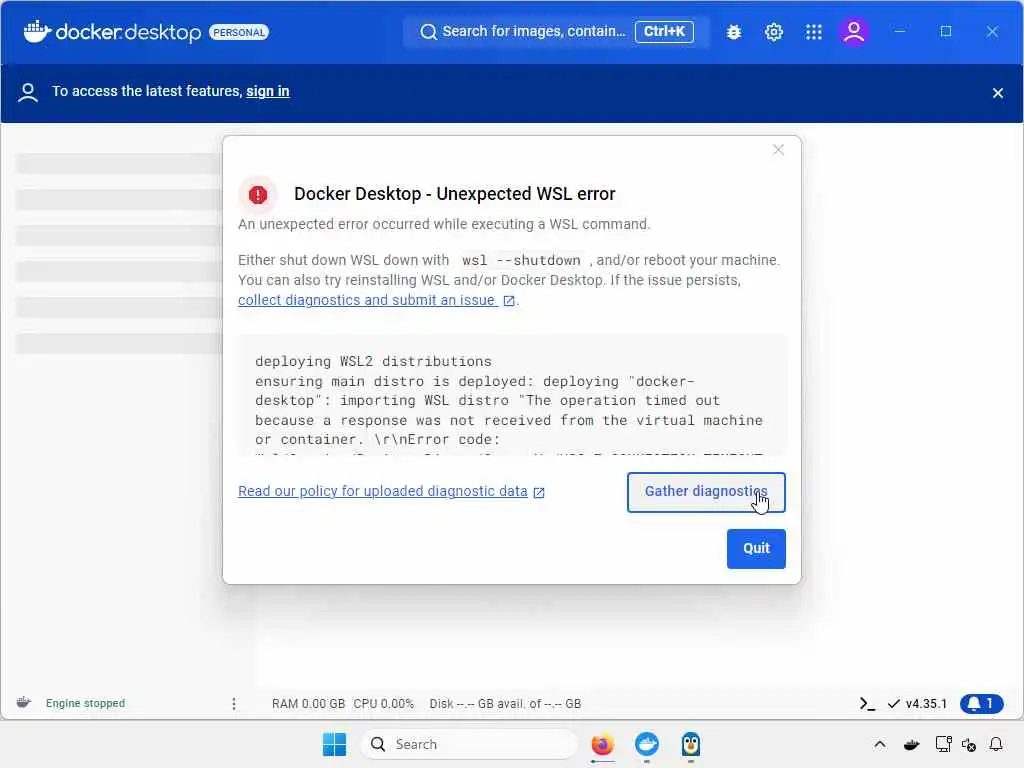Open the engine options kebab menu
The width and height of the screenshot is (1024, 768).
[234, 703]
